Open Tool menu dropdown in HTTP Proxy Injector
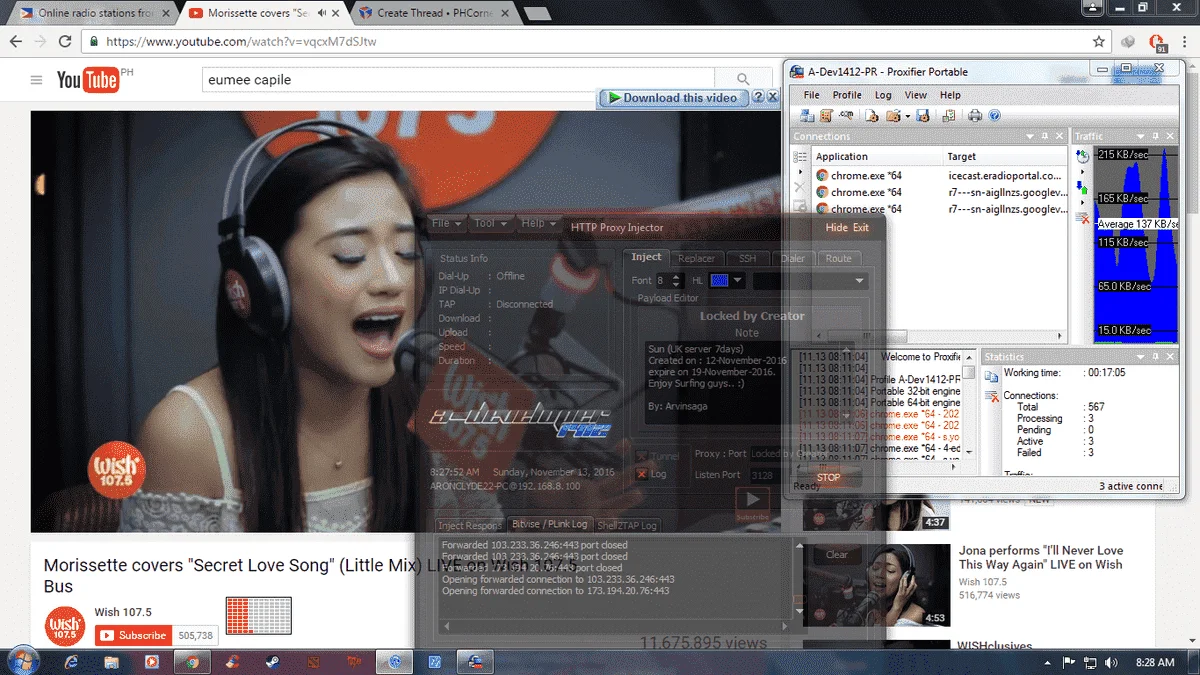 [x=490, y=224]
